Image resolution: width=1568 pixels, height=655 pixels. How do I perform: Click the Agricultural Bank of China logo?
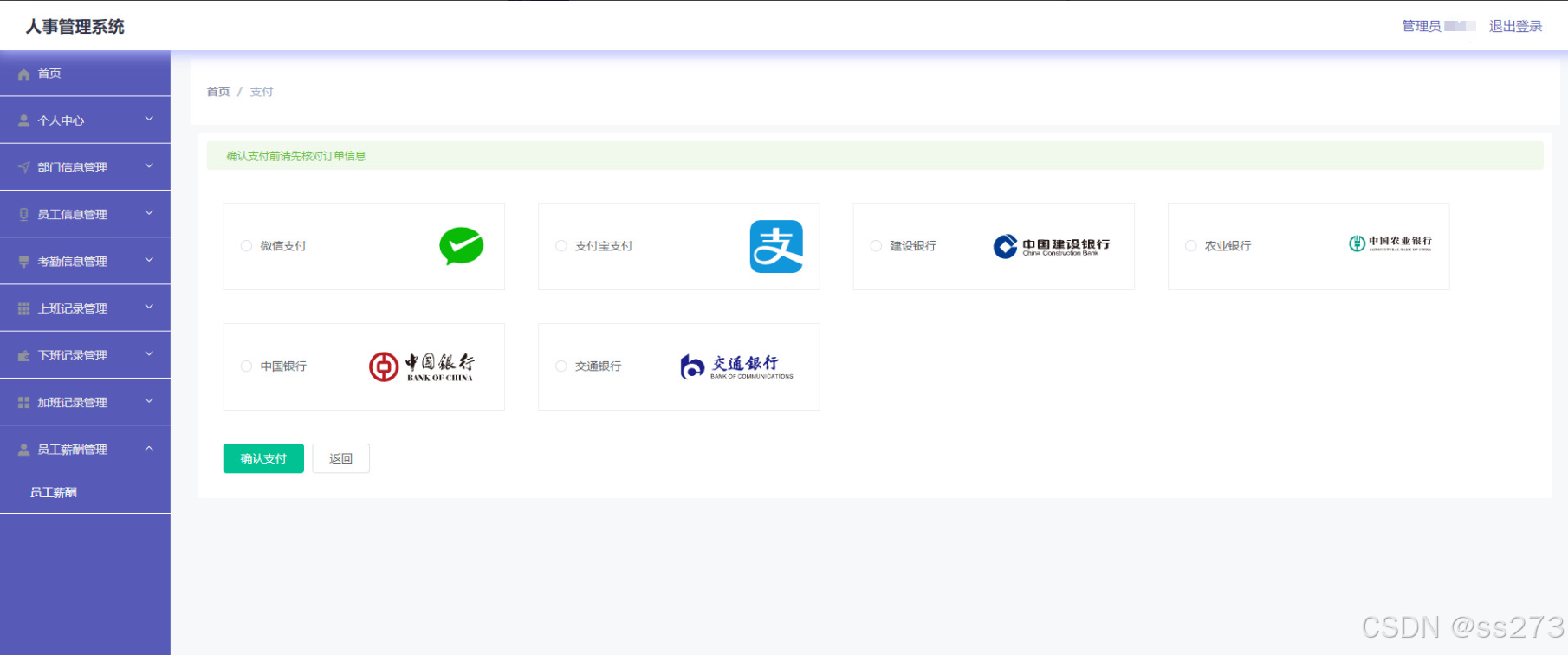click(x=1390, y=243)
